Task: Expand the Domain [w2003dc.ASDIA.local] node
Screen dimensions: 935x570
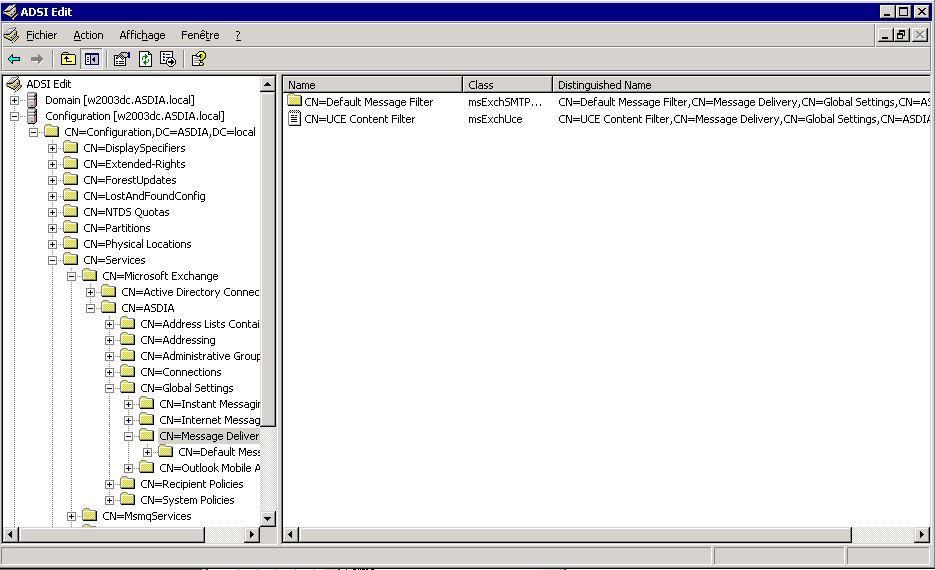Action: (x=14, y=101)
